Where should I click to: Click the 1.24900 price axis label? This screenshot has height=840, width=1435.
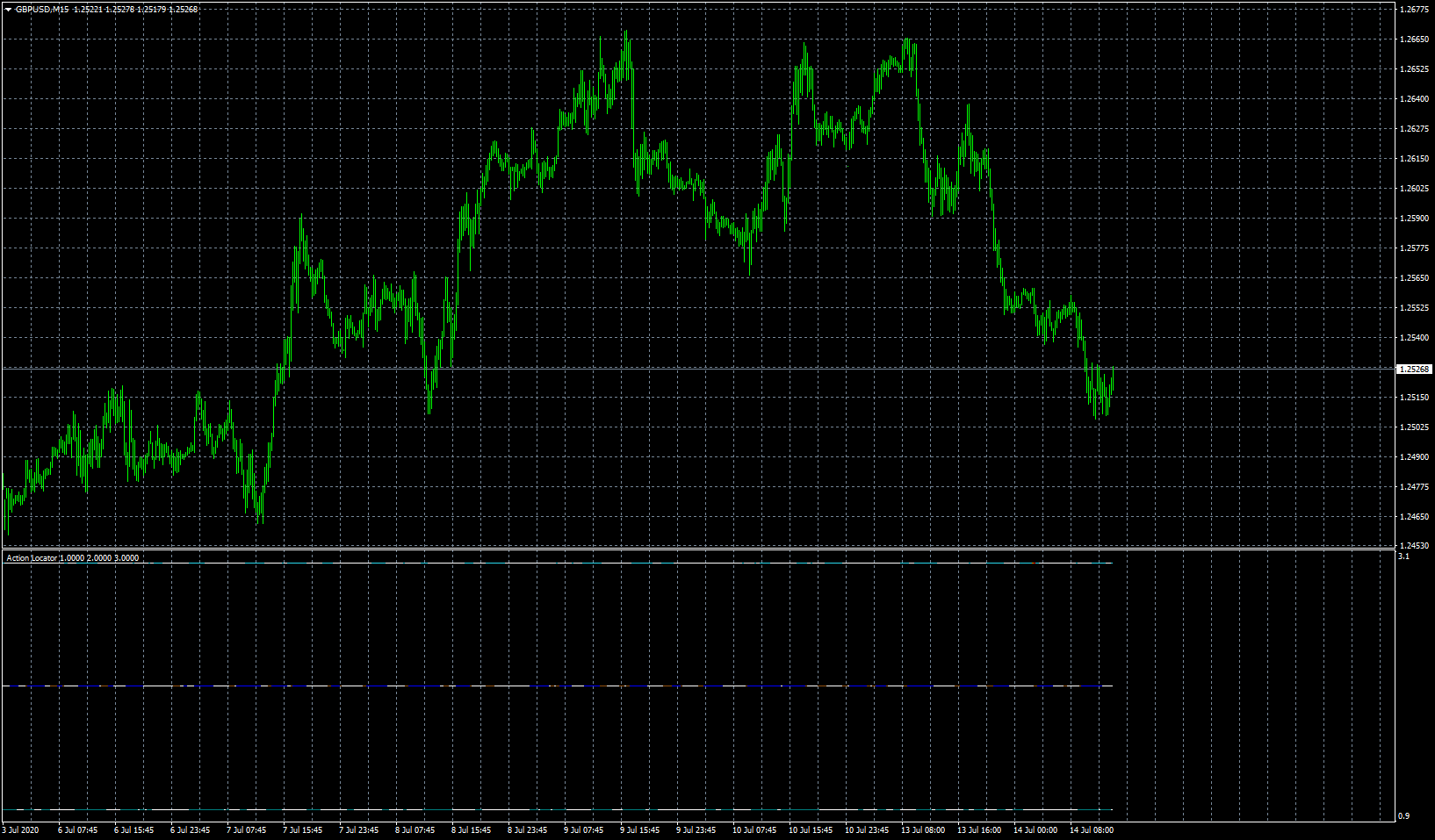pos(1414,457)
